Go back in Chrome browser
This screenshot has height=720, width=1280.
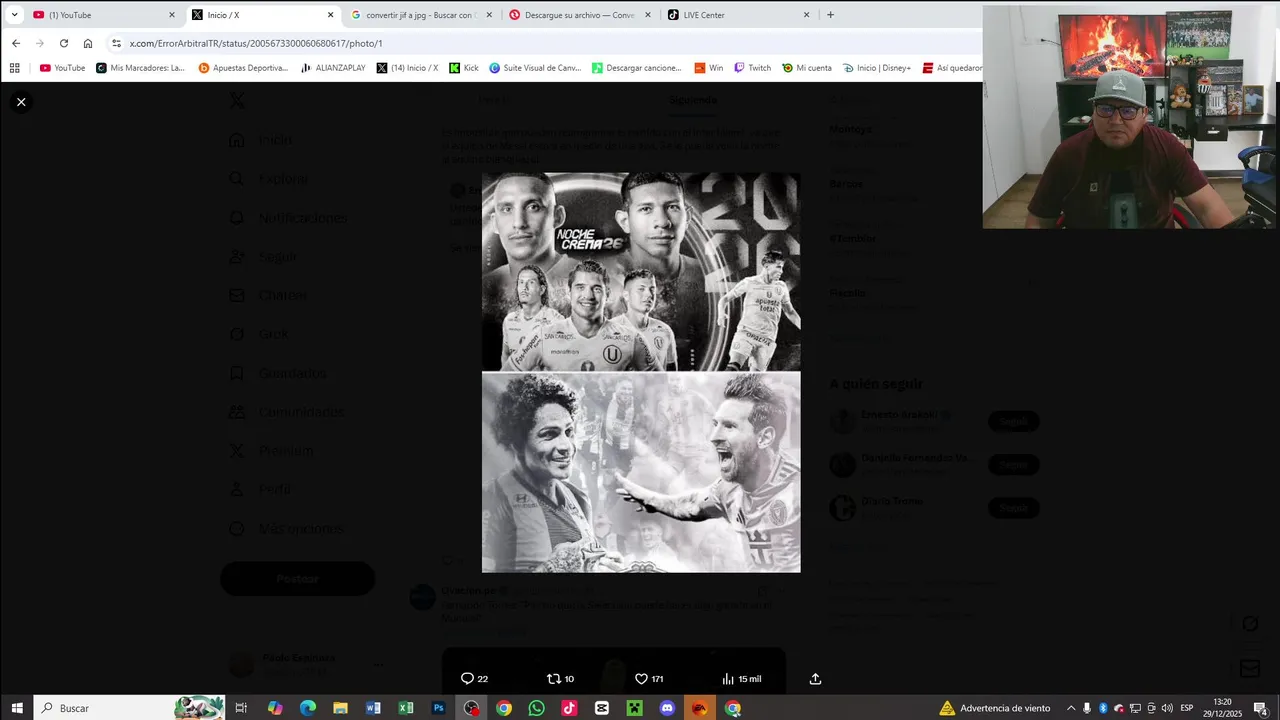click(16, 43)
